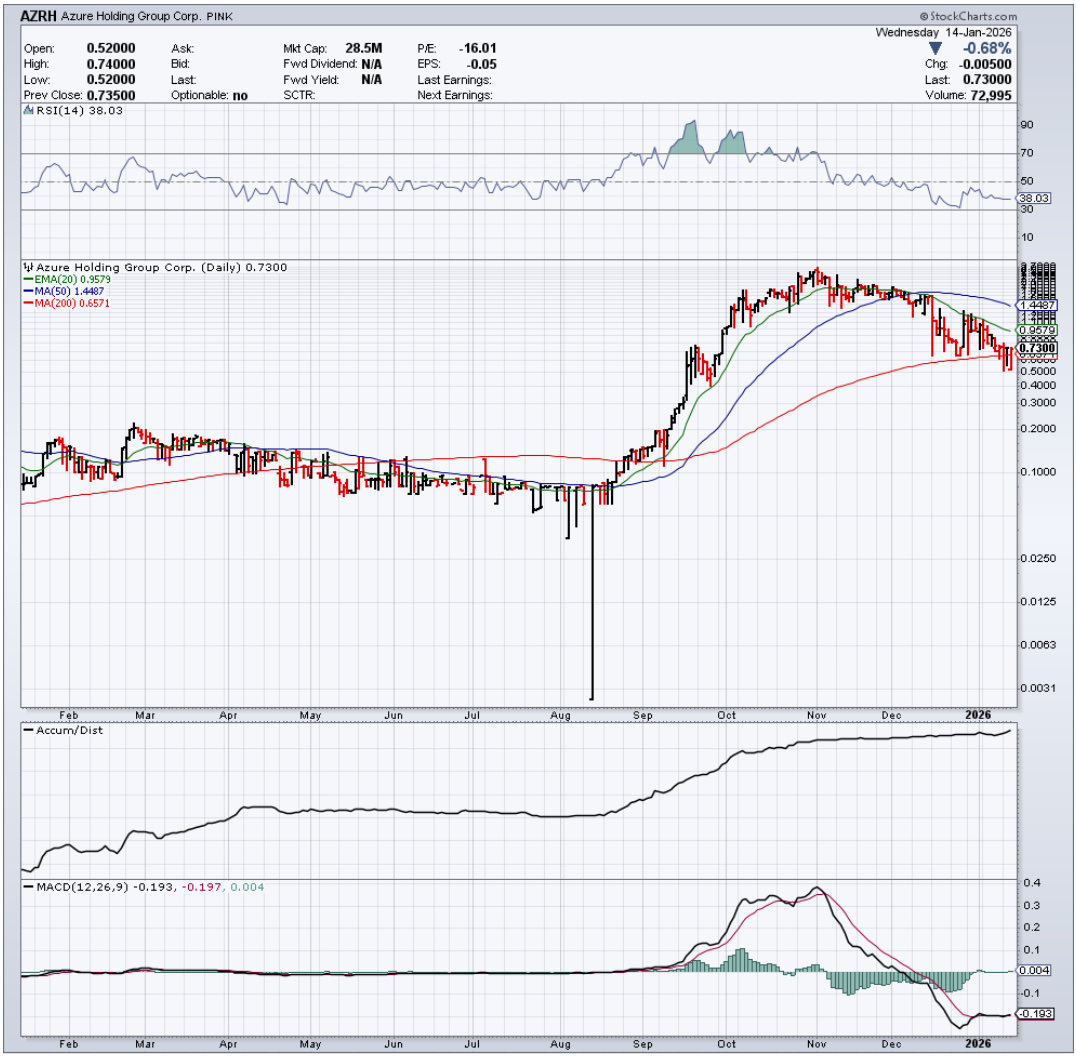Click the Accum/Dist indicator label
Viewport: 1076px width, 1057px height.
click(63, 731)
